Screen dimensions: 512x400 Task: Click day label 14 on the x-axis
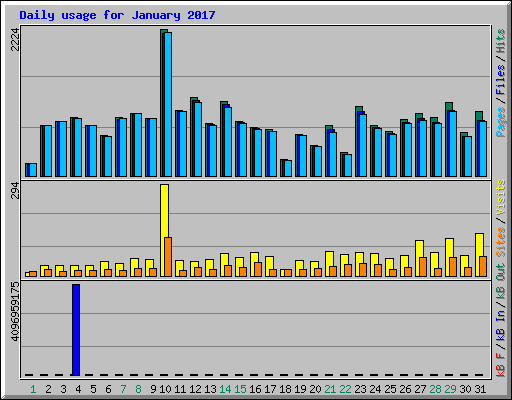point(225,389)
